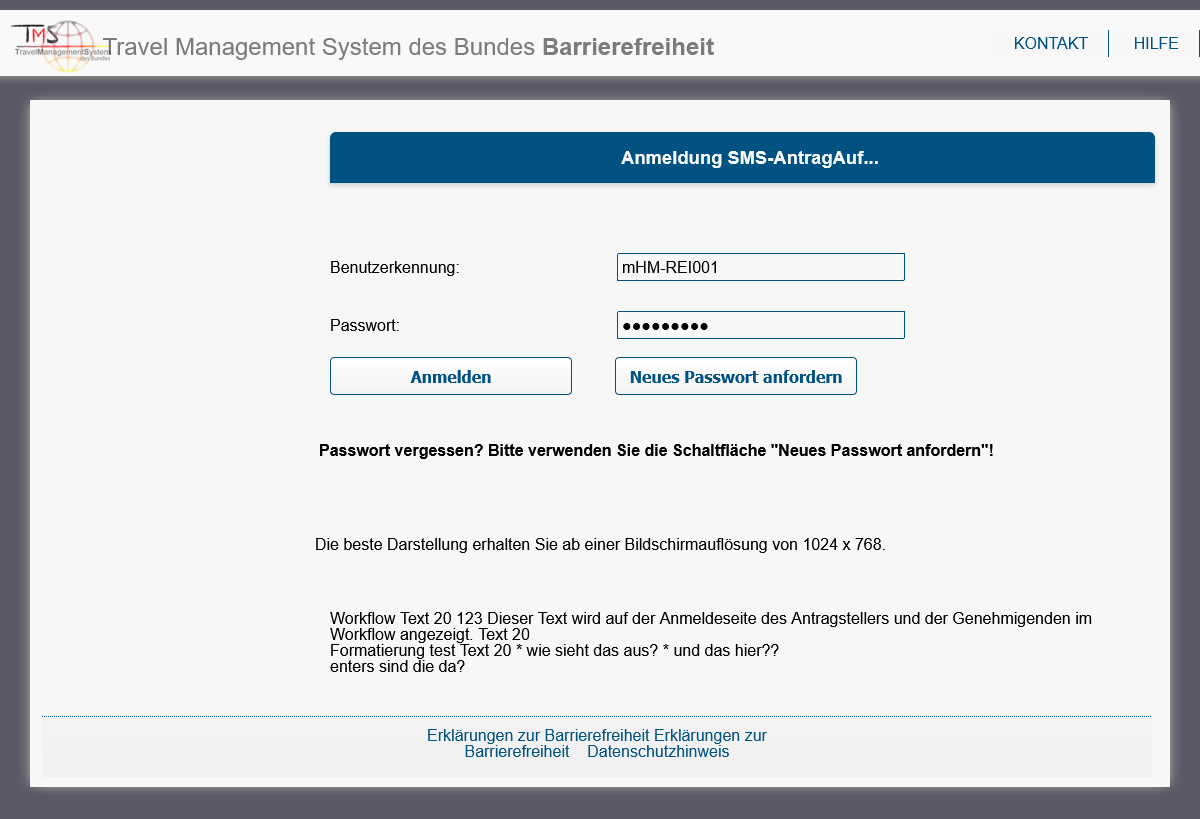Click the Workflow Text 20 123 paragraph
This screenshot has width=1200, height=819.
pyautogui.click(x=710, y=619)
